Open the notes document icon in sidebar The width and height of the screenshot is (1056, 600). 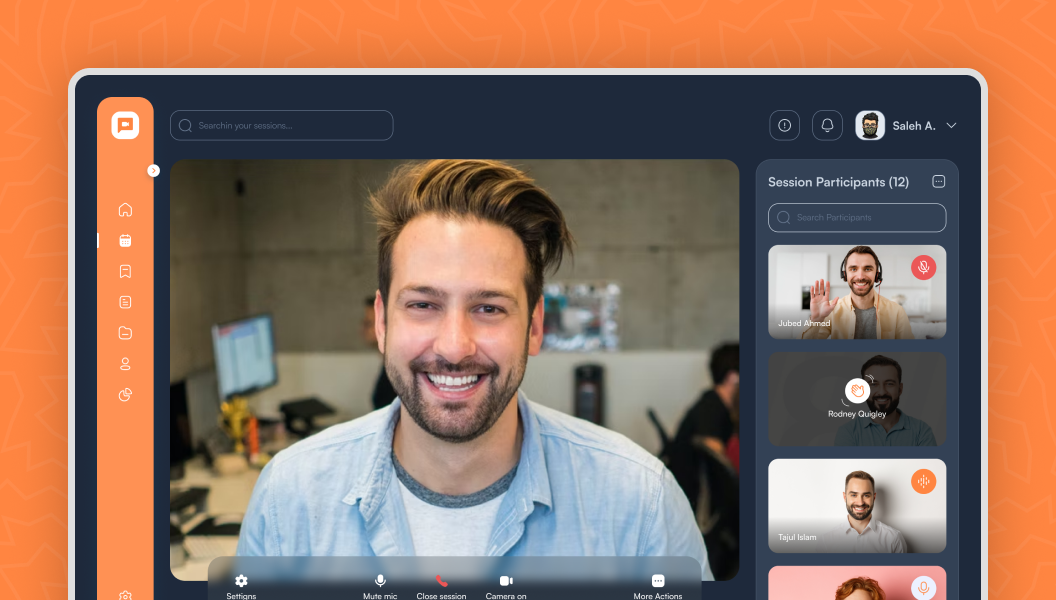click(125, 302)
